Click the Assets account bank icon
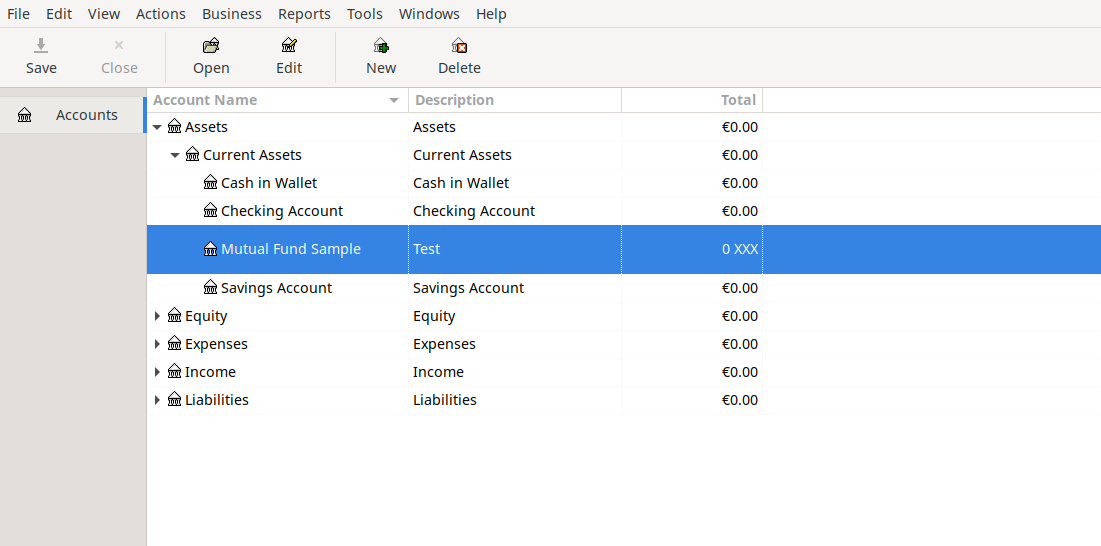This screenshot has height=546, width=1101. tap(175, 127)
